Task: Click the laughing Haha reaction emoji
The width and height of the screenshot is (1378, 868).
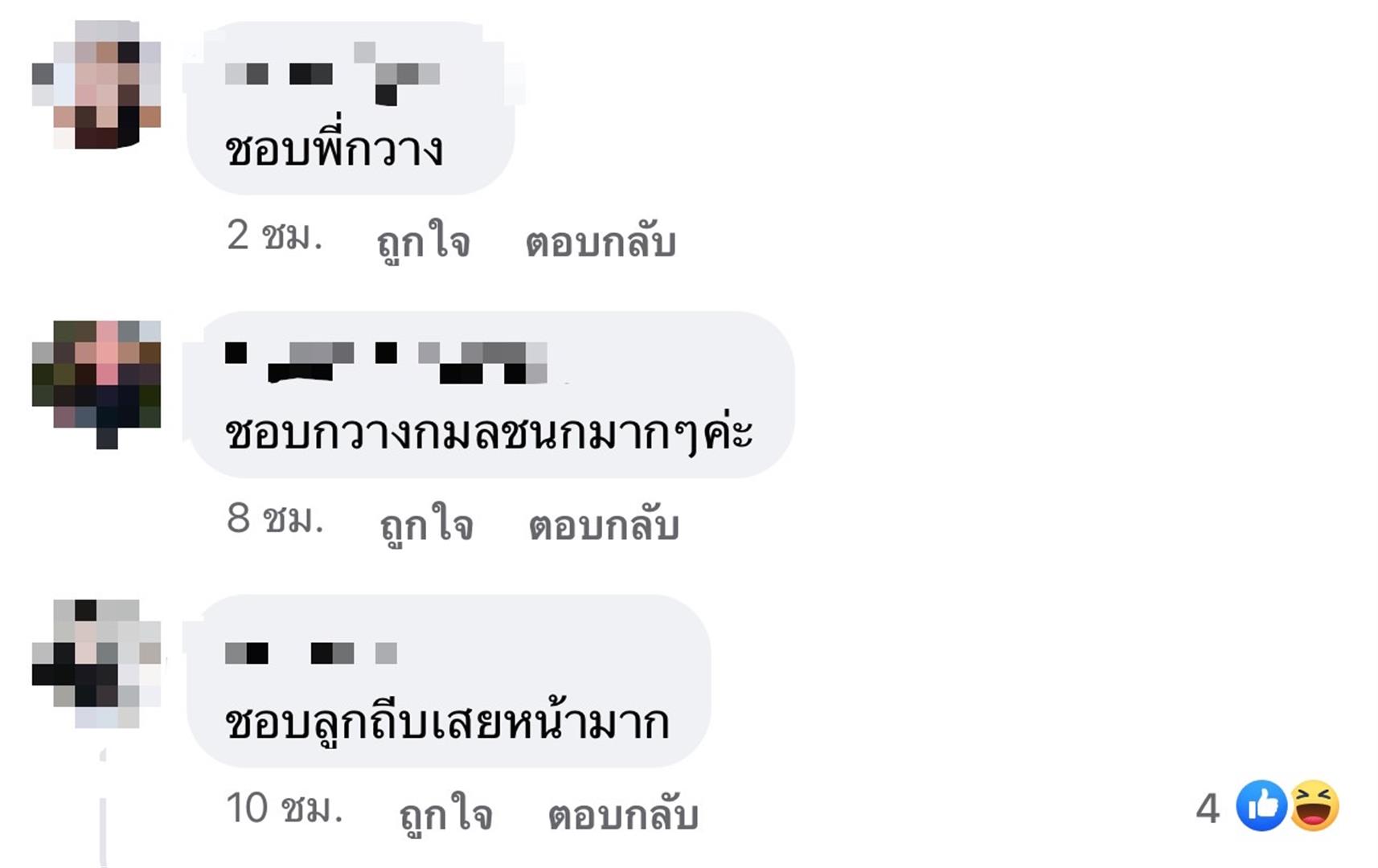Action: [x=1314, y=805]
